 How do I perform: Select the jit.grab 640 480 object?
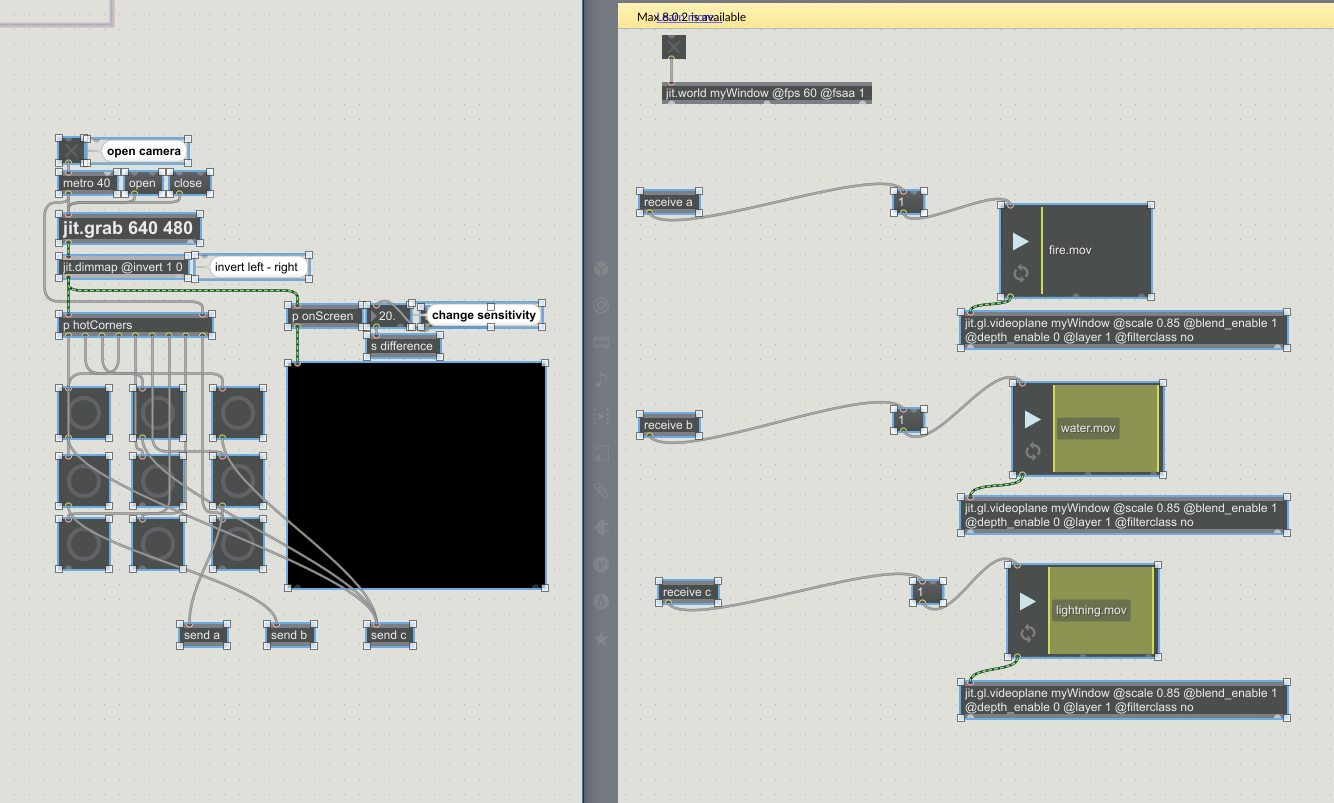click(129, 228)
